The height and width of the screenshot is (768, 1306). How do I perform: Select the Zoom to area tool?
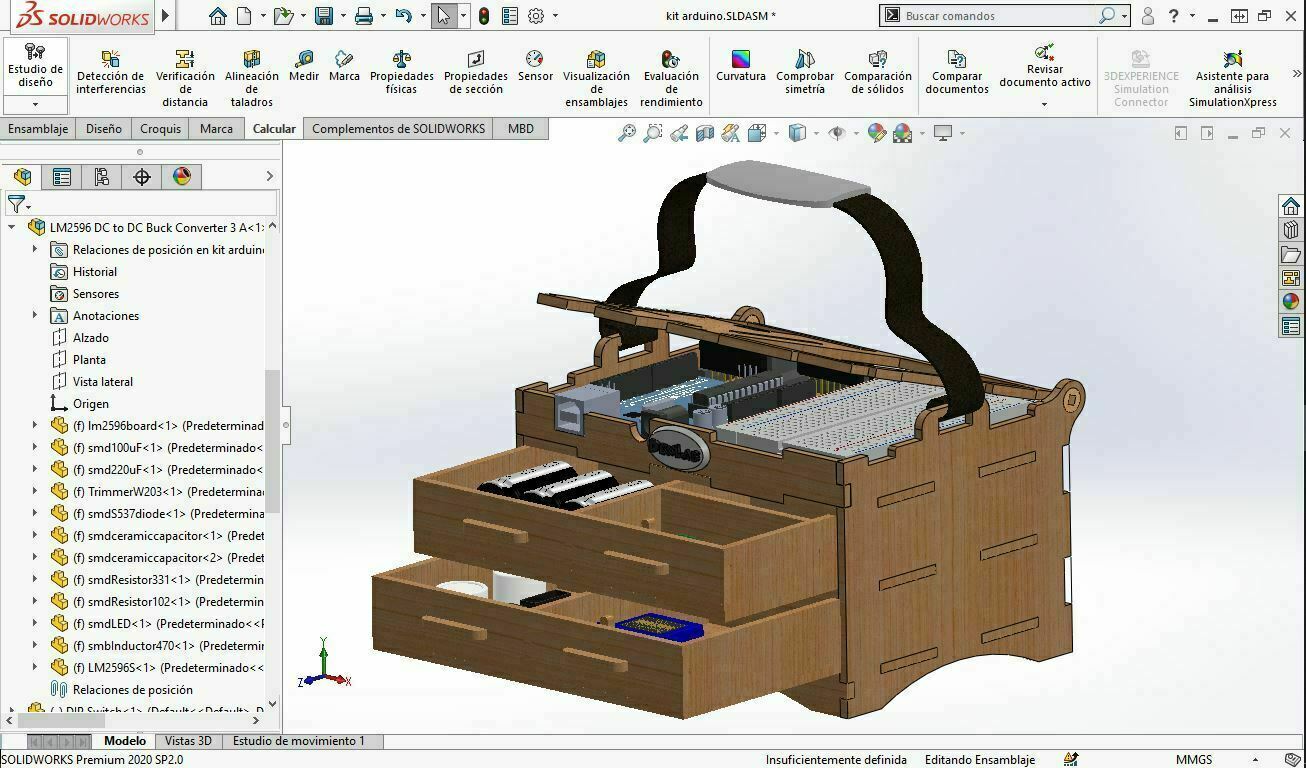(651, 133)
